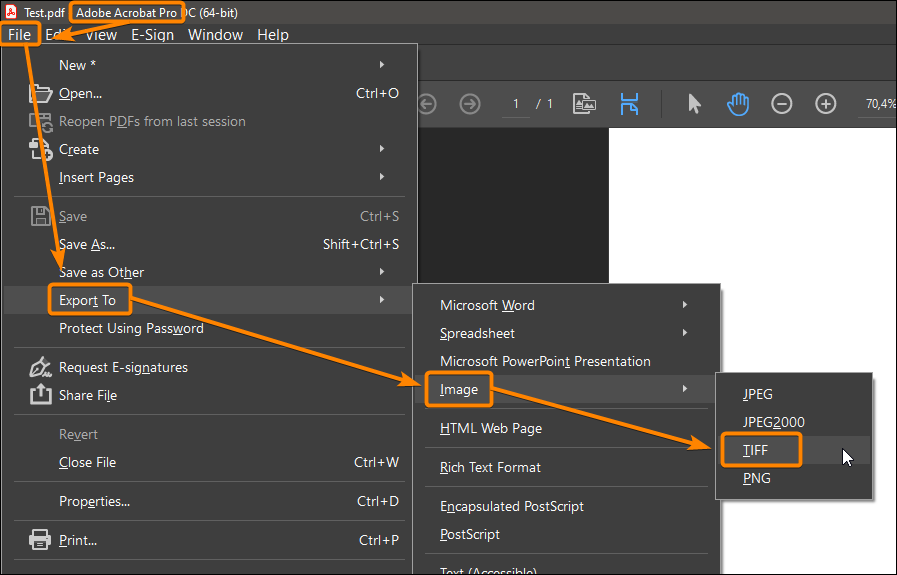Open the File menu
The height and width of the screenshot is (575, 897).
tap(19, 35)
